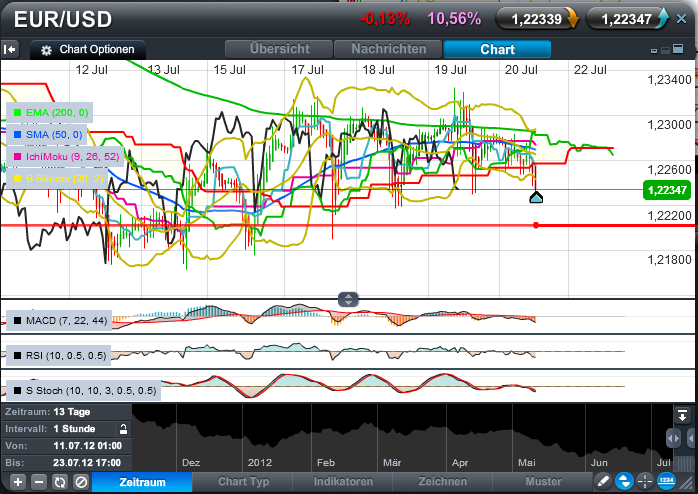The width and height of the screenshot is (698, 494).
Task: Select the Chart tab
Action: pos(497,49)
